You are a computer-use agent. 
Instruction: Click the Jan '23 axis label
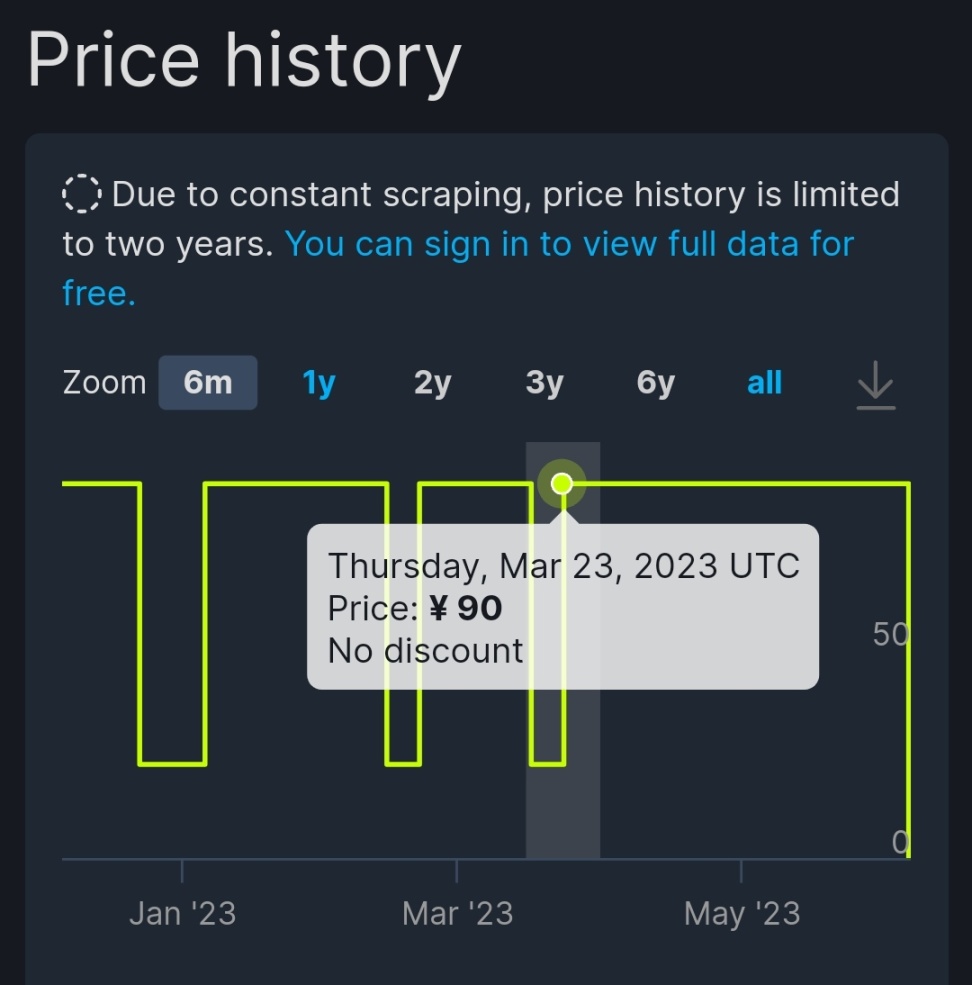[x=182, y=913]
